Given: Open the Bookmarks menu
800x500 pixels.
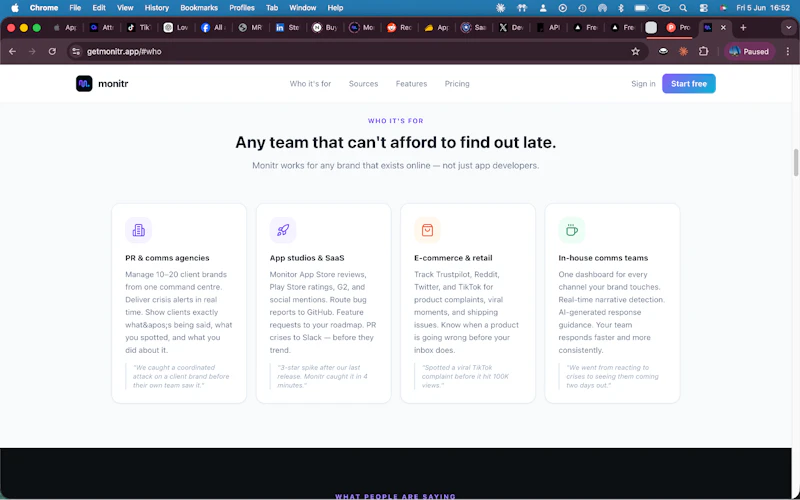Looking at the screenshot, I should [x=199, y=8].
